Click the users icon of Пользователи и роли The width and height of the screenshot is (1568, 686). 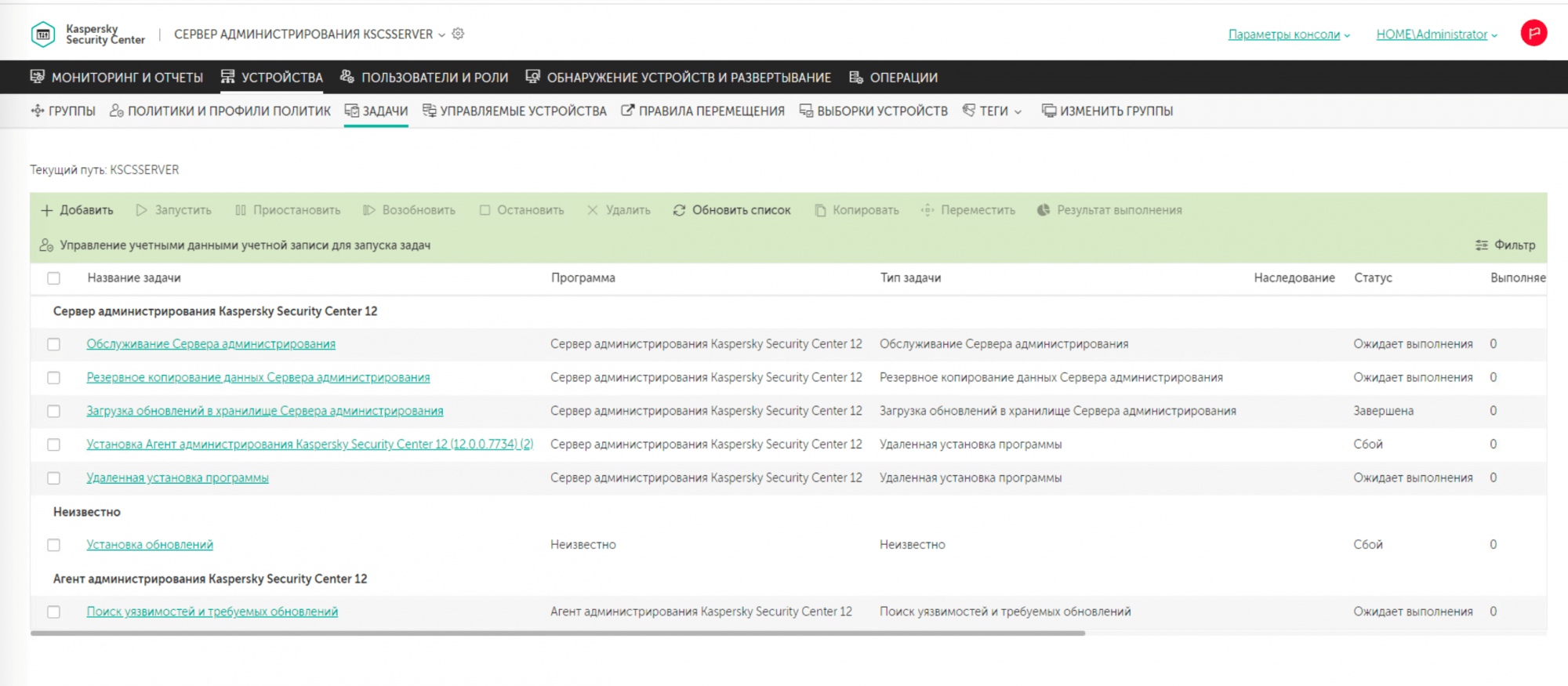pyautogui.click(x=347, y=77)
